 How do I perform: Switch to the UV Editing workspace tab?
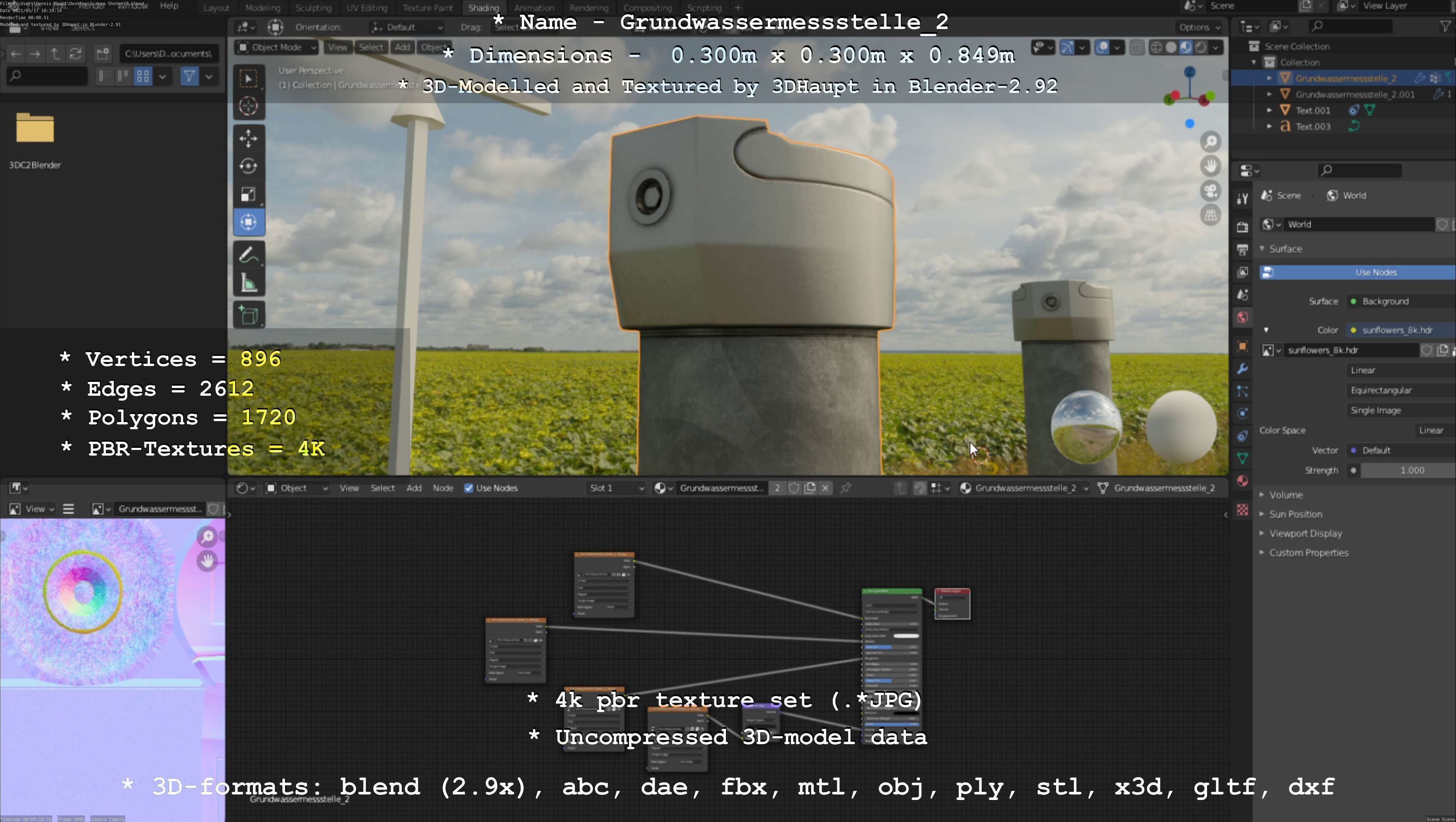(367, 8)
